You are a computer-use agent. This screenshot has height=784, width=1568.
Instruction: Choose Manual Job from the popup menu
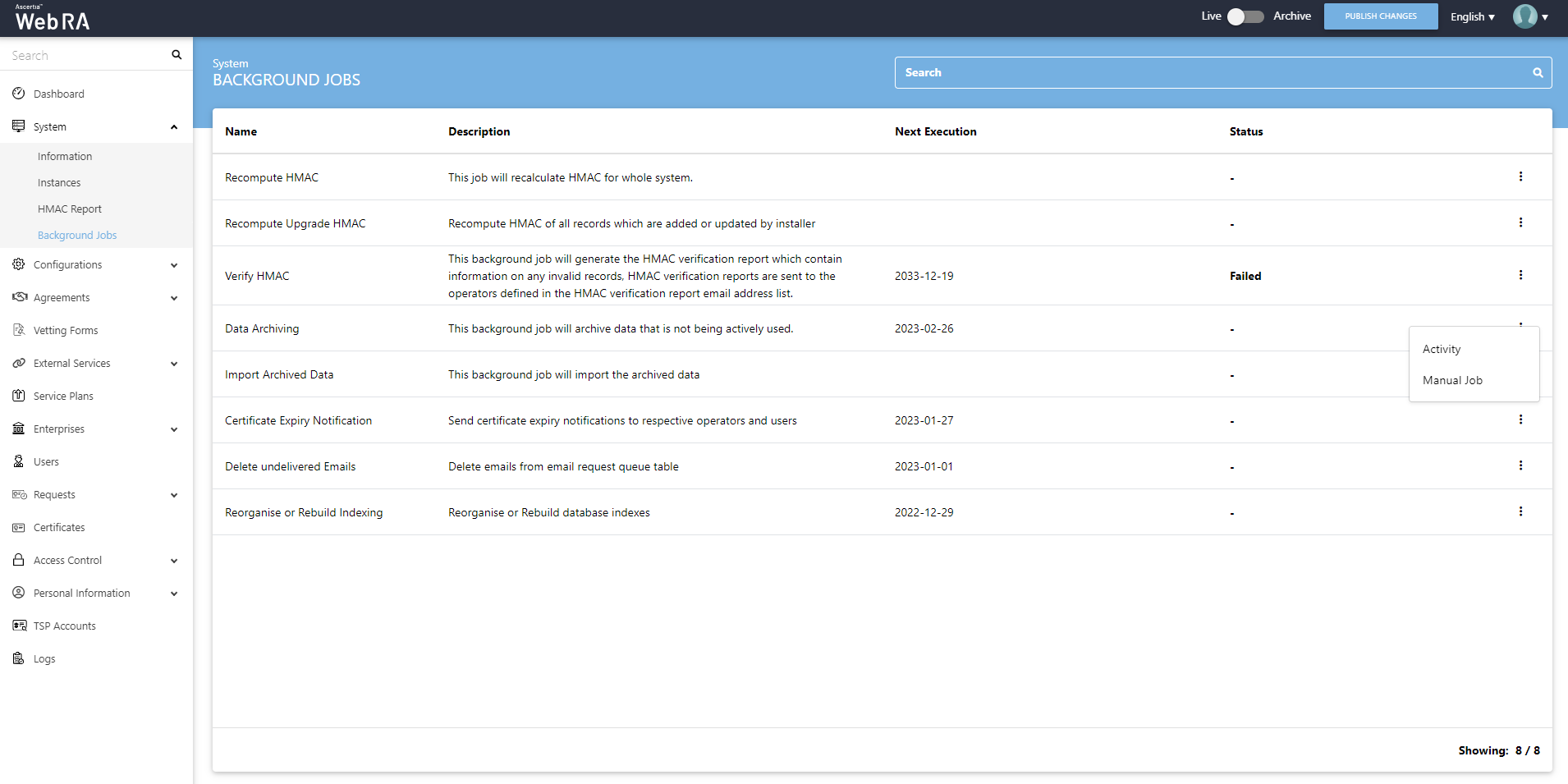point(1452,380)
